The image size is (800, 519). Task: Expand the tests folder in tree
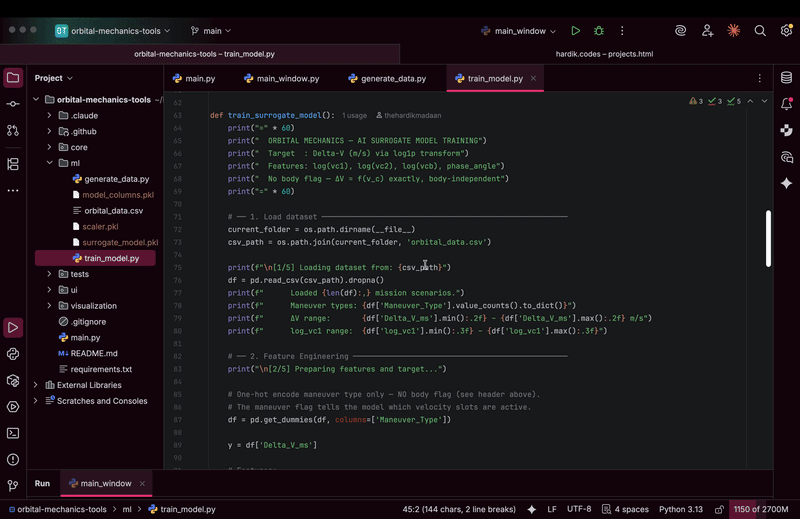[x=49, y=274]
